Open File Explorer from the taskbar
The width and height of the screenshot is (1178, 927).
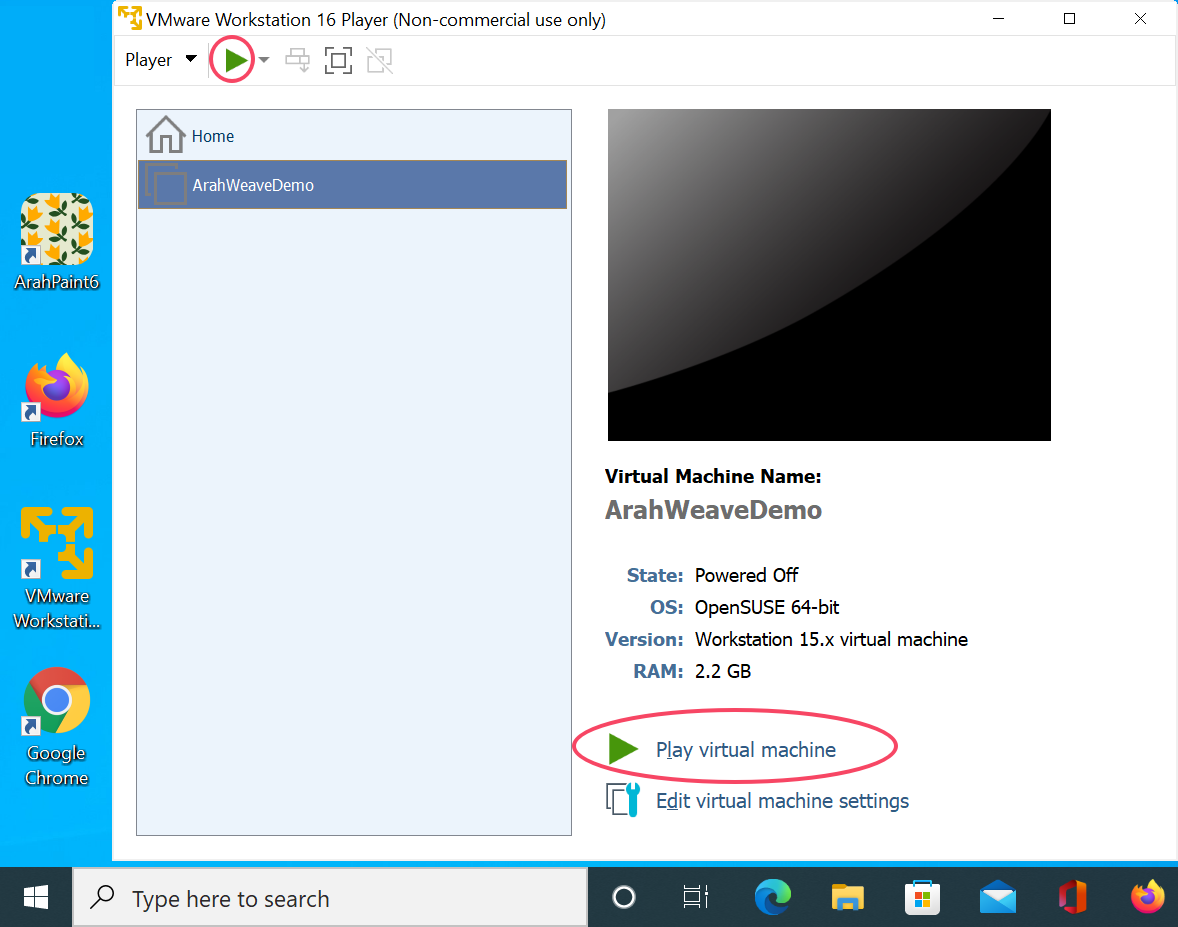pyautogui.click(x=847, y=898)
